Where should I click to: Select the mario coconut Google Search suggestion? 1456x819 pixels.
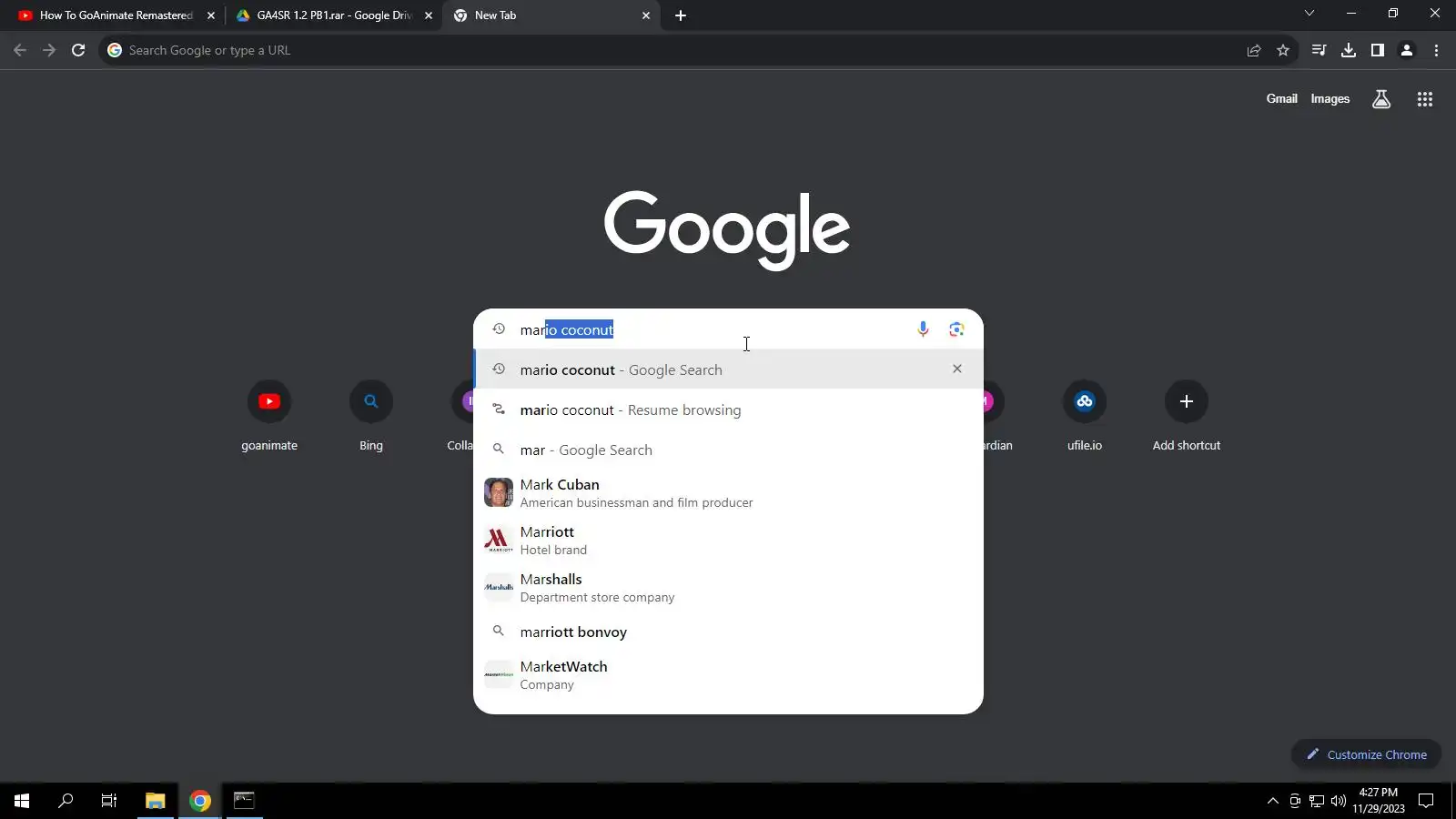[728, 369]
